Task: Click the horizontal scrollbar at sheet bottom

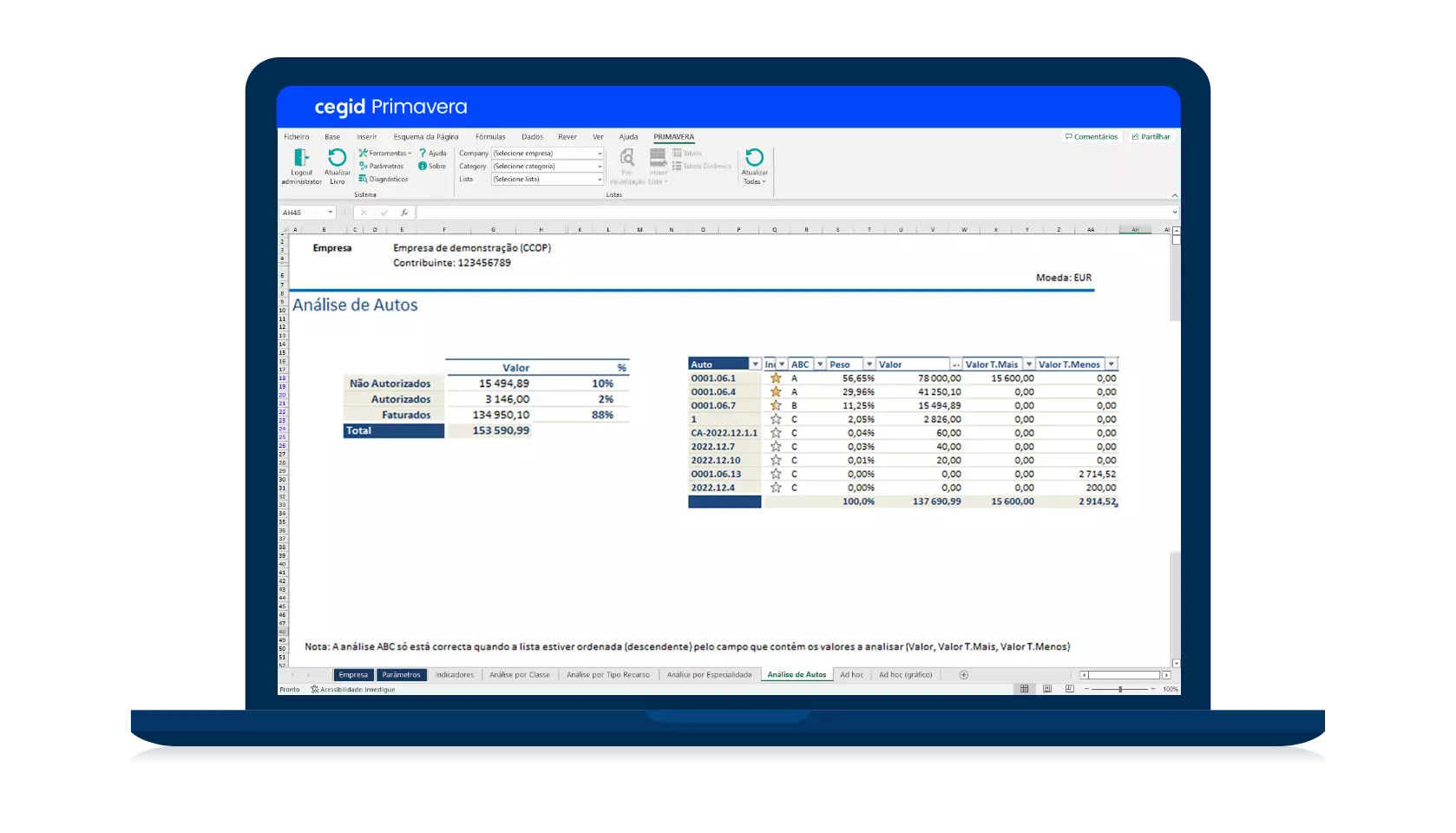Action: click(1125, 675)
